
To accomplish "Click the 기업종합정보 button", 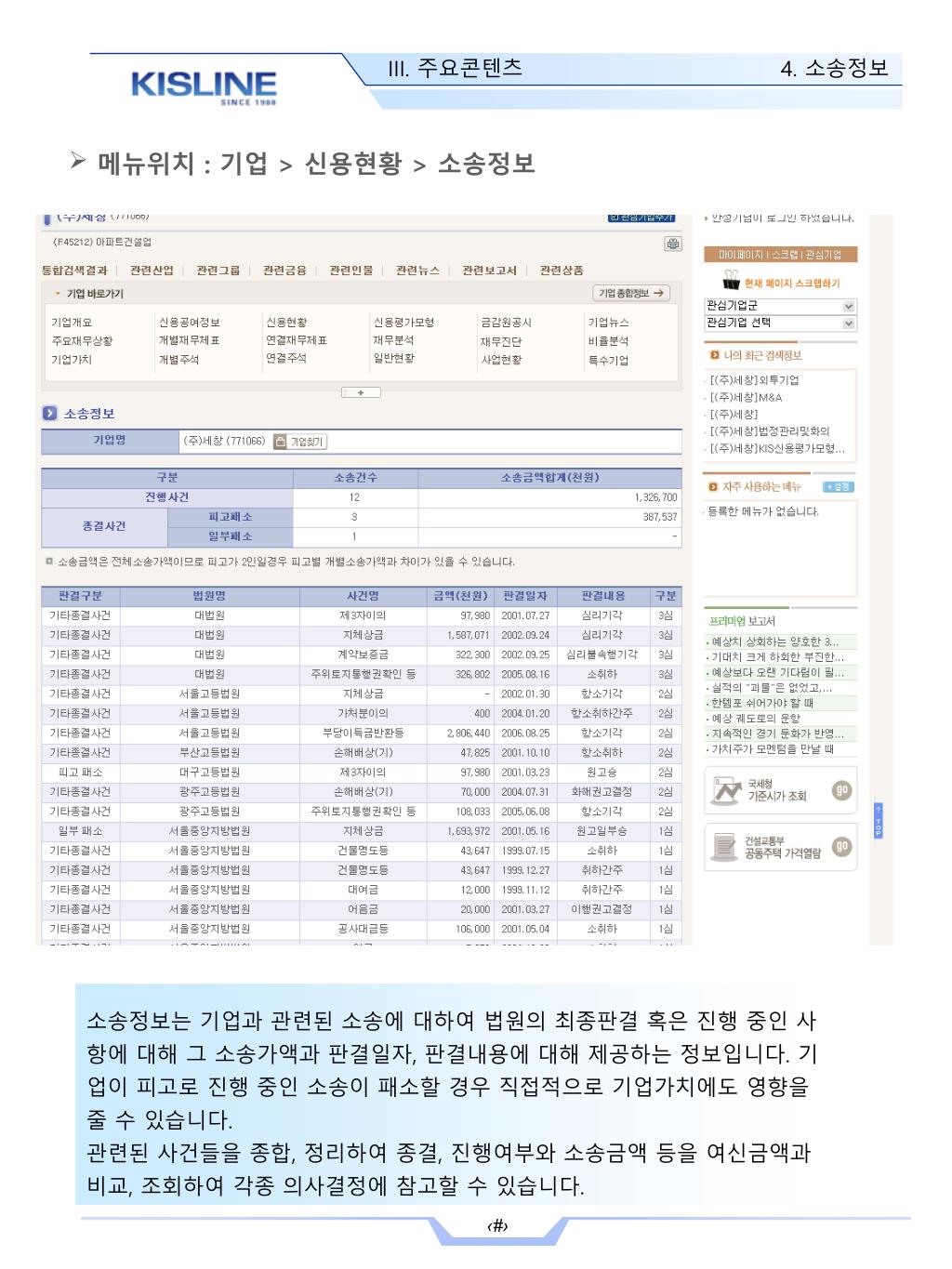I will tap(632, 294).
